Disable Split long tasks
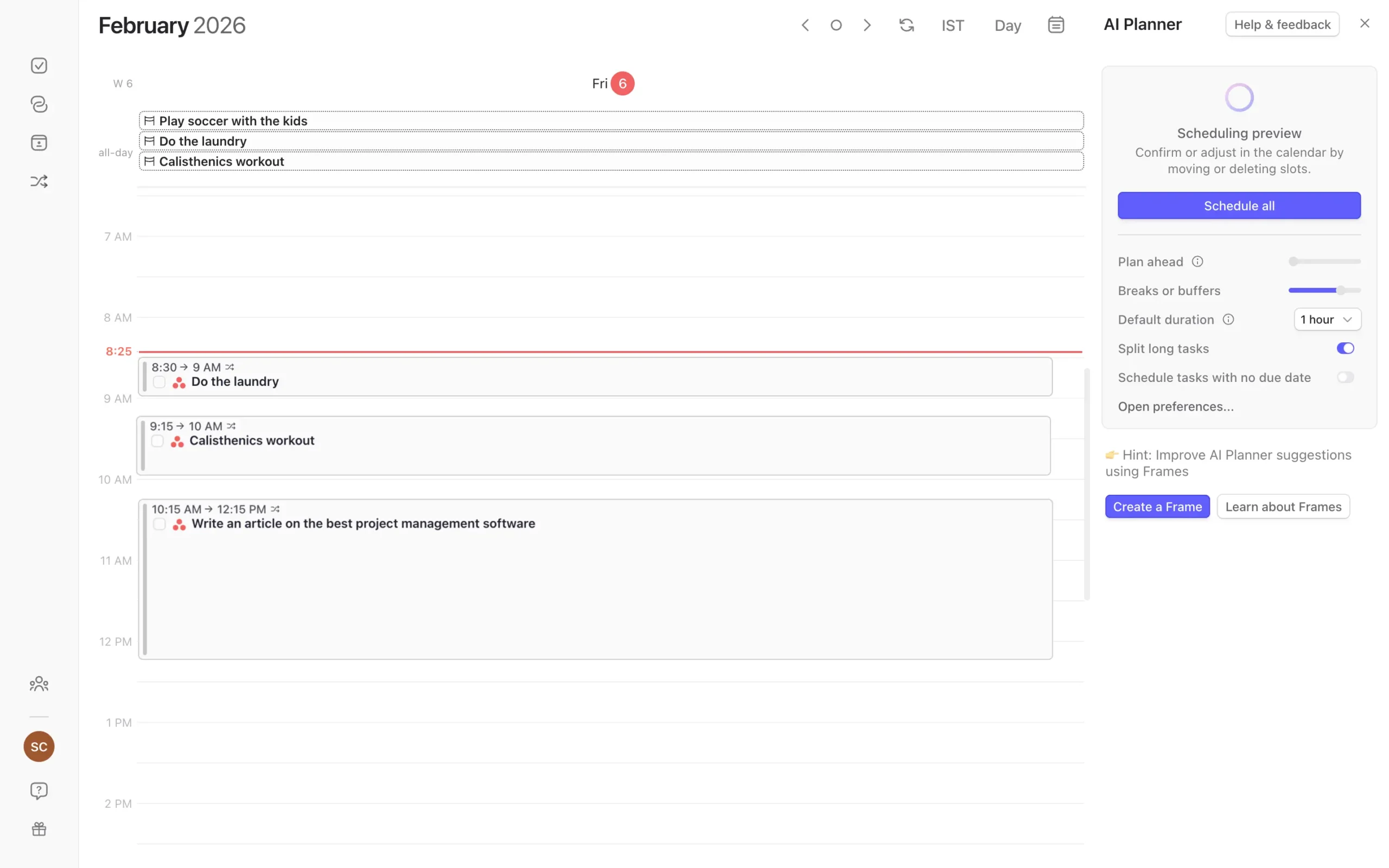Screen dimensions: 1389x868 click(1346, 348)
